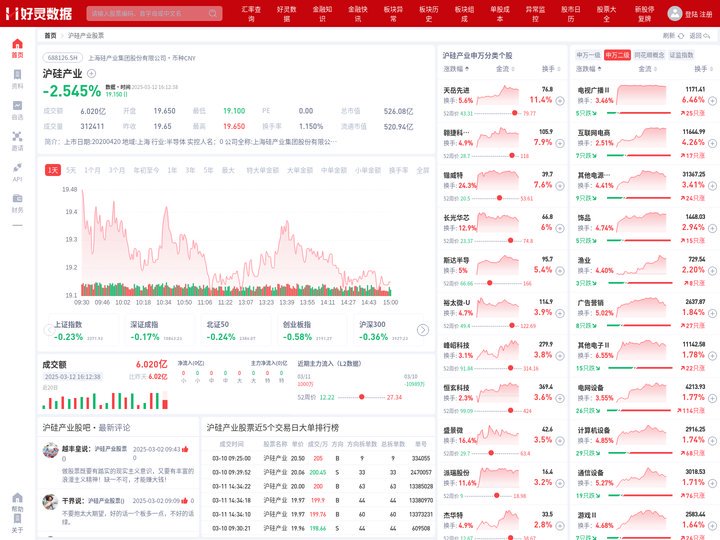Open 板块异常 in top navigation
The image size is (720, 540).
pyautogui.click(x=393, y=13)
